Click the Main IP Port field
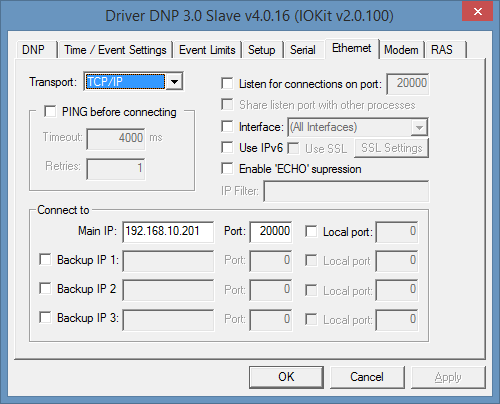 (x=271, y=232)
